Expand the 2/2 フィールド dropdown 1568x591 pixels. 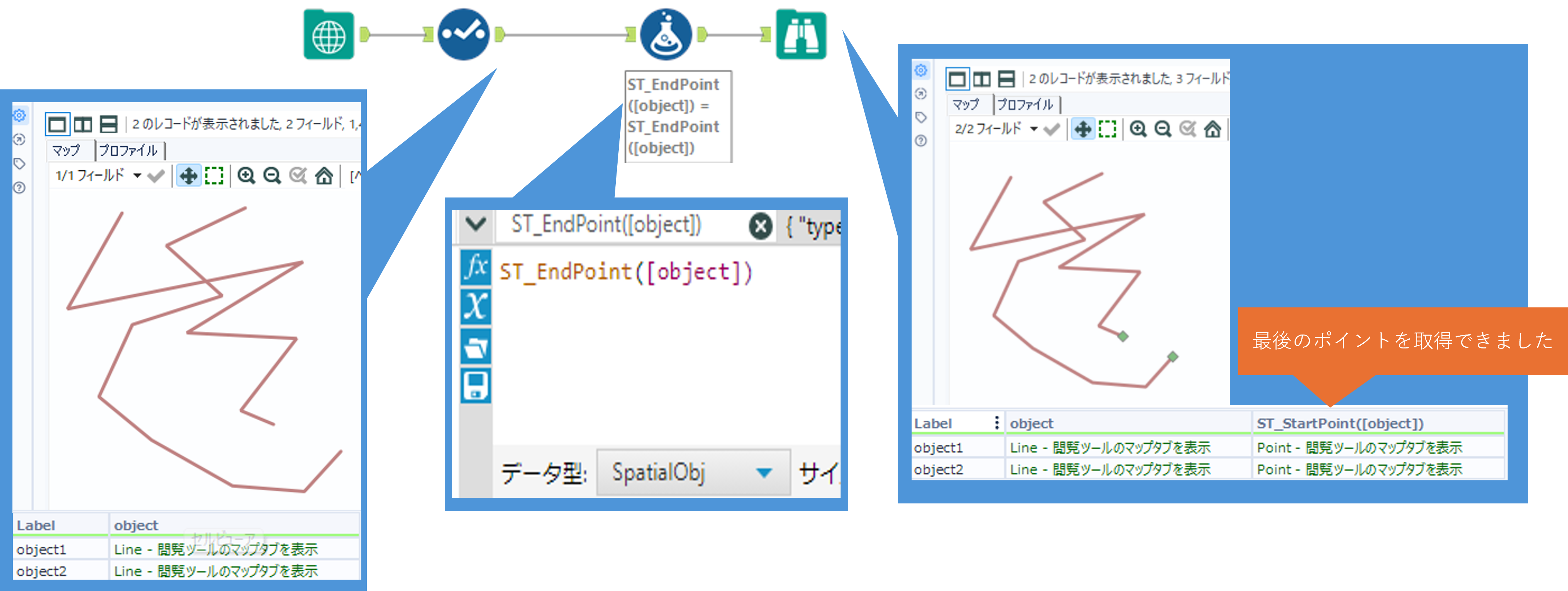(1033, 129)
